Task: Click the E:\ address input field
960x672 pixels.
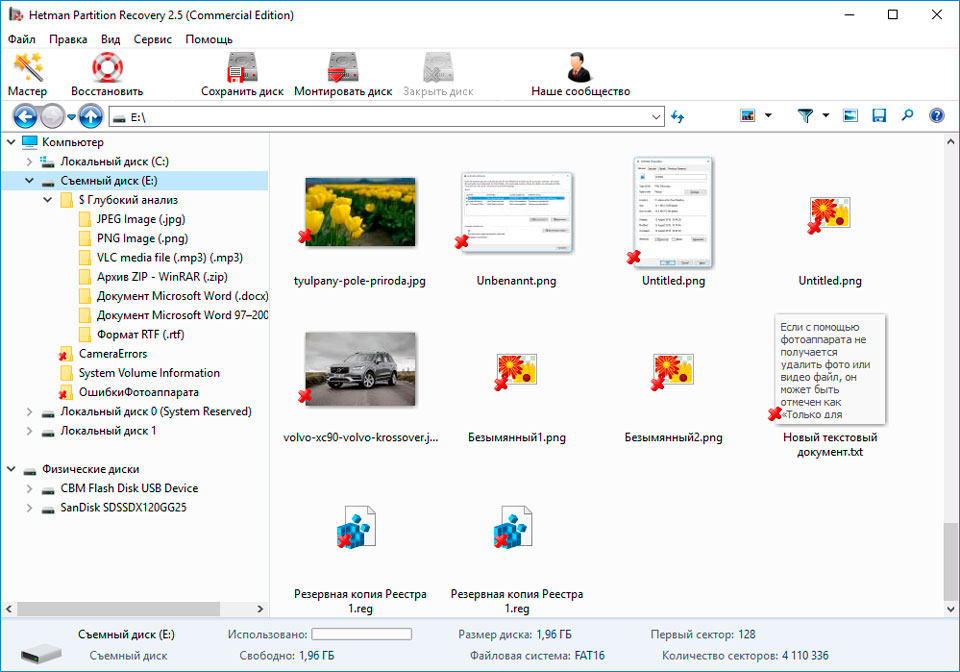Action: [386, 117]
